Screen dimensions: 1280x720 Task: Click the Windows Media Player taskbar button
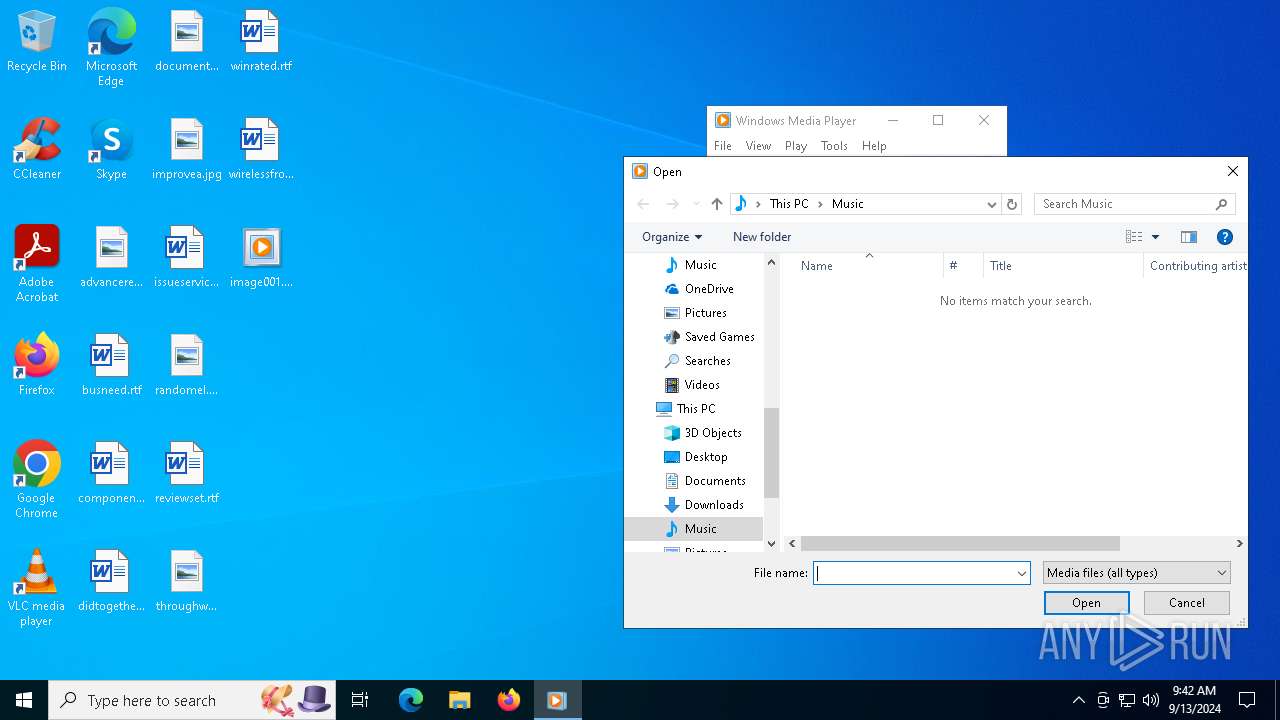(x=557, y=700)
